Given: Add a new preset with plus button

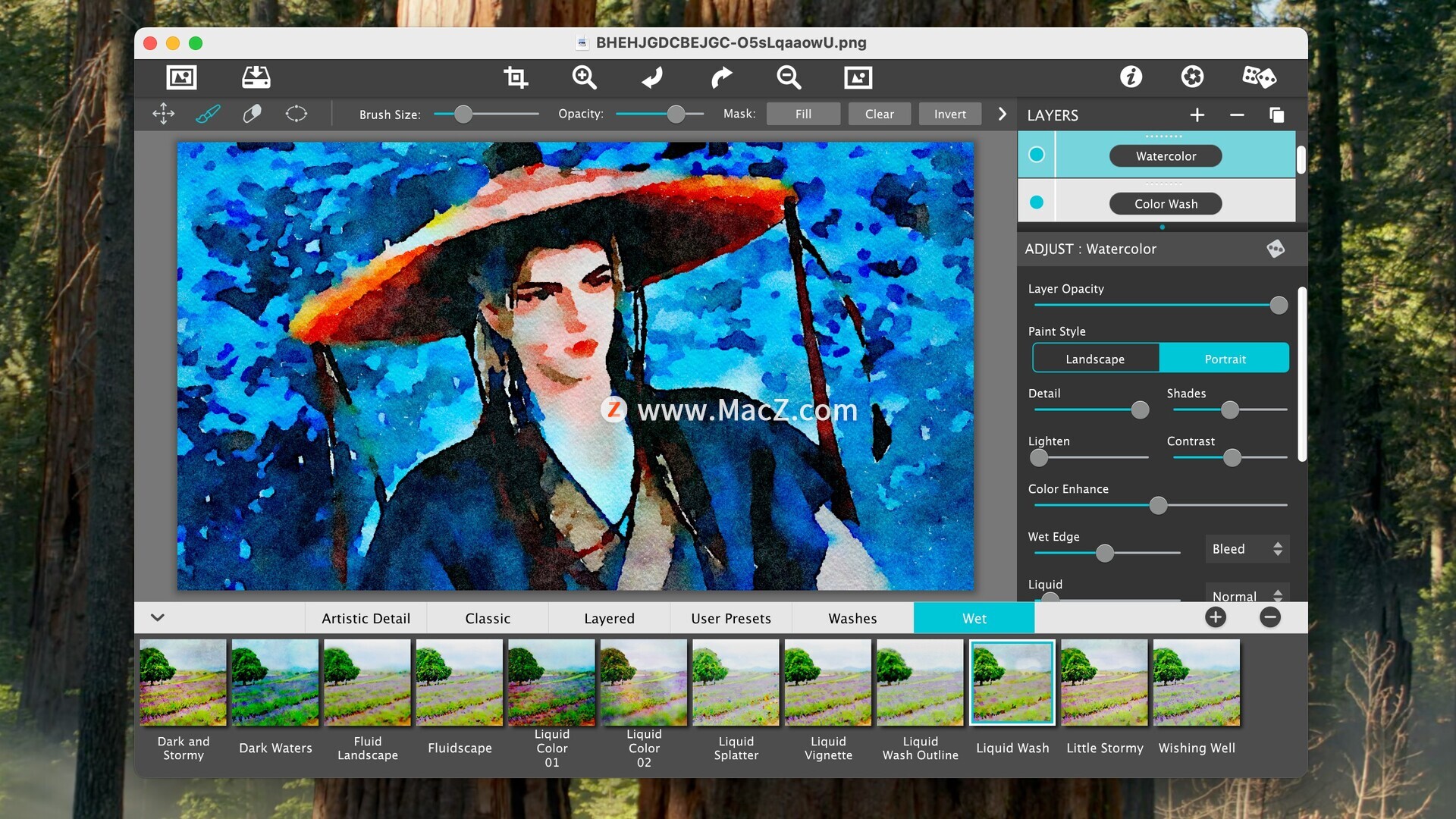Looking at the screenshot, I should coord(1215,617).
